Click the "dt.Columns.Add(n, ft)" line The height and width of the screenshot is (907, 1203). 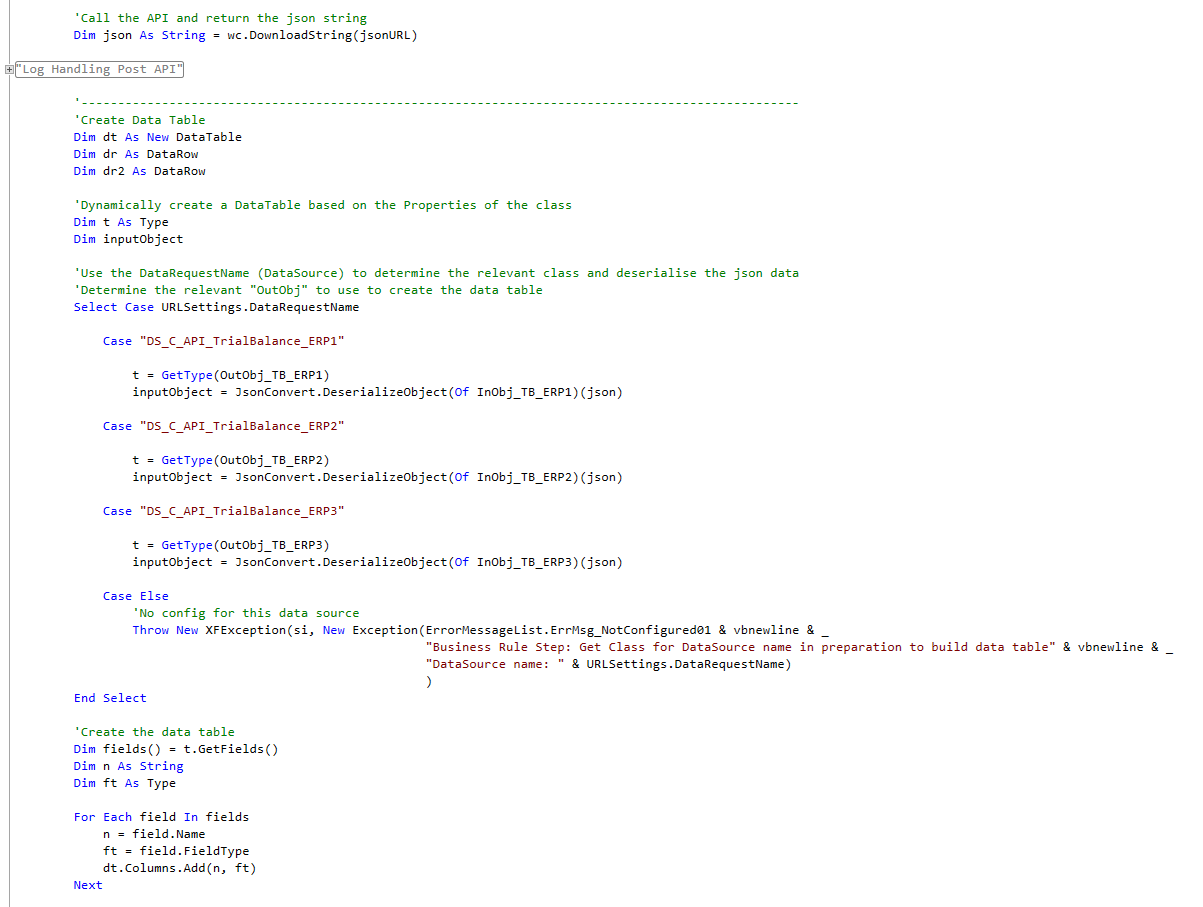(180, 868)
